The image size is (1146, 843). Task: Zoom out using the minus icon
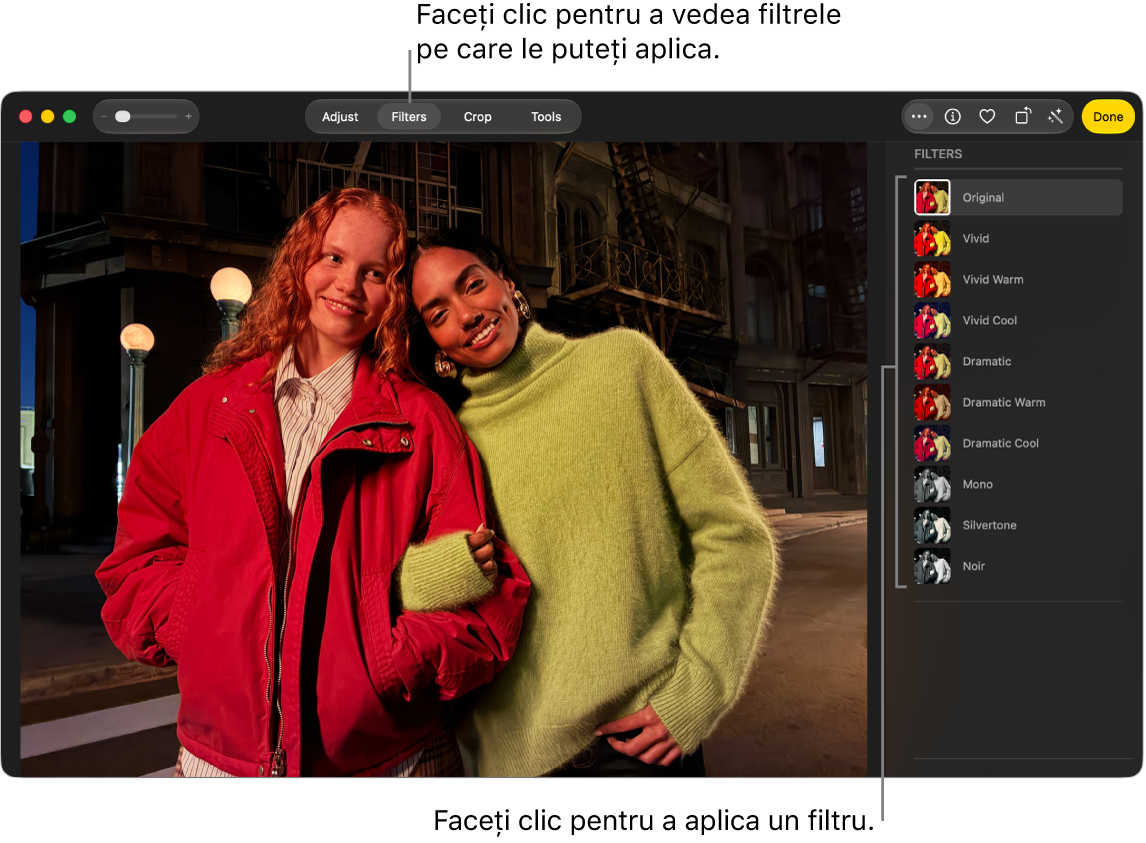104,116
